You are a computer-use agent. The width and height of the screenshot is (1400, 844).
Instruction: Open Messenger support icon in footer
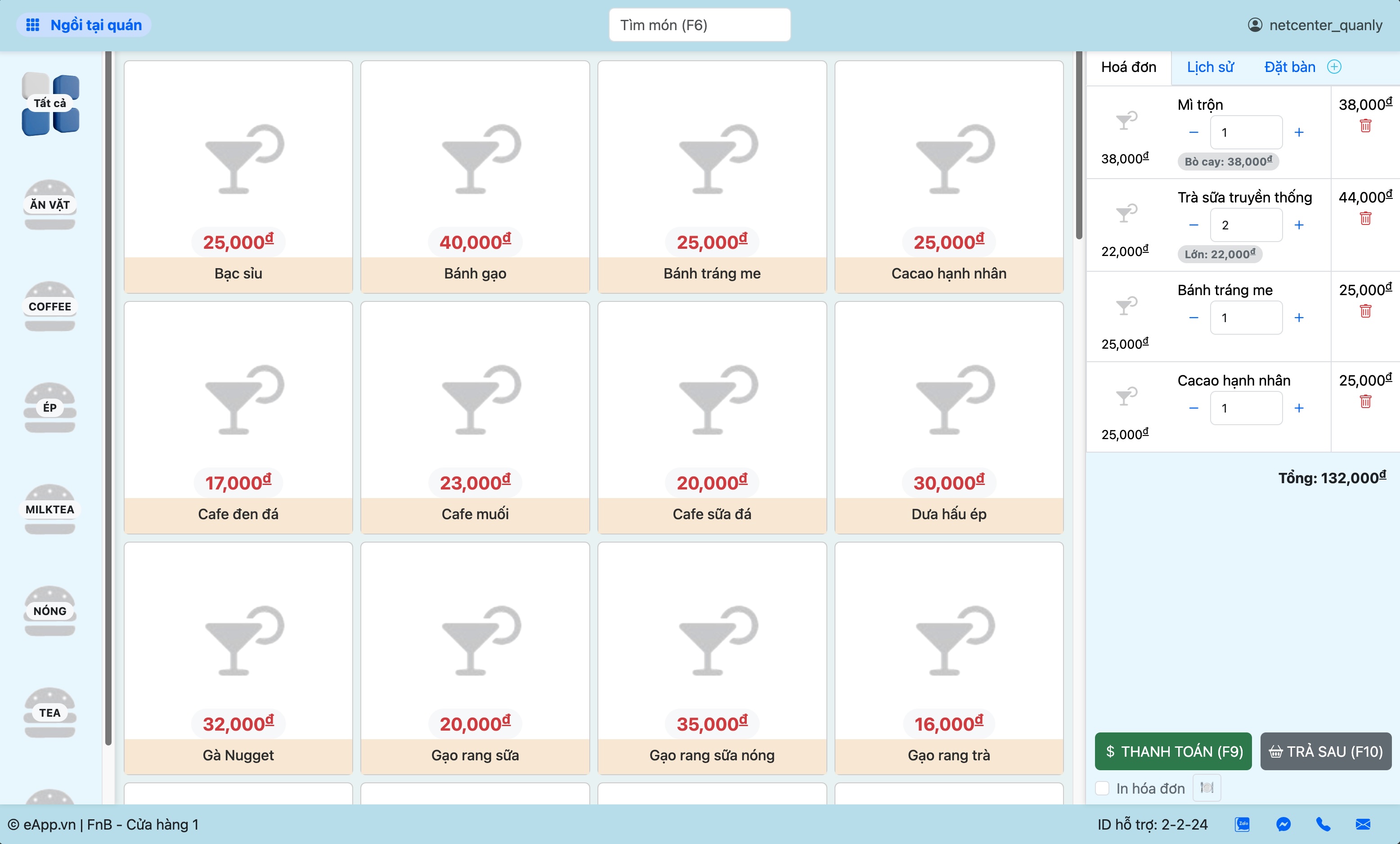1283,824
